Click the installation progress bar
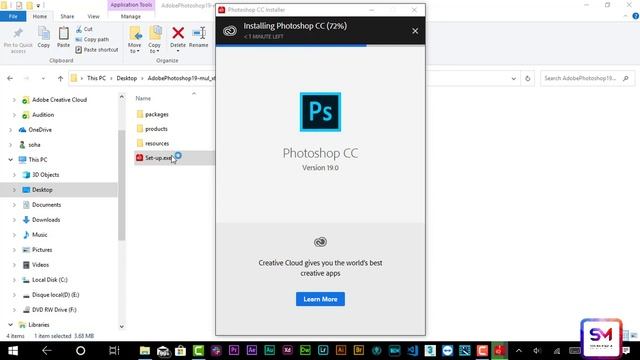The image size is (640, 360). tap(320, 46)
